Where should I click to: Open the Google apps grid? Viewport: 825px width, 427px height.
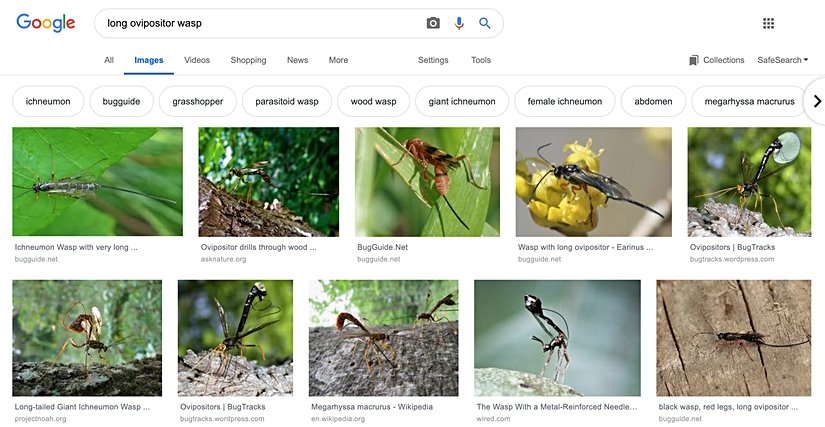[x=768, y=23]
